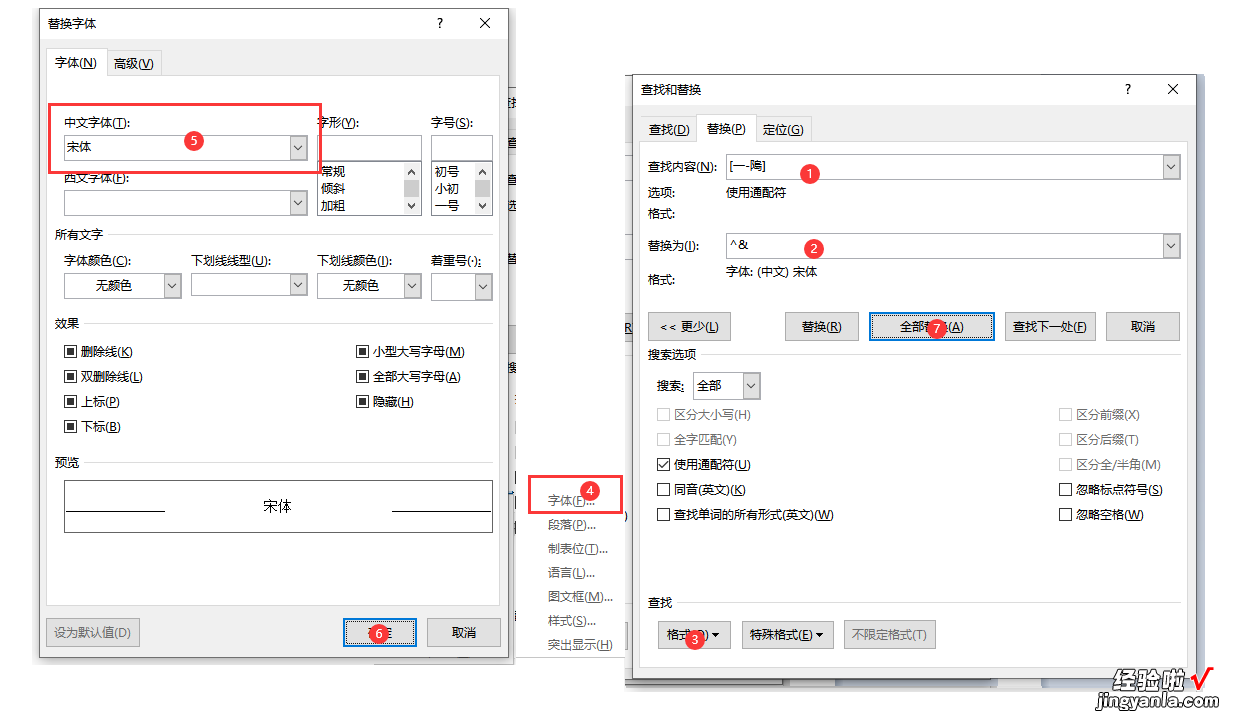Click 替换(R) button
1235x718 pixels.
[822, 327]
